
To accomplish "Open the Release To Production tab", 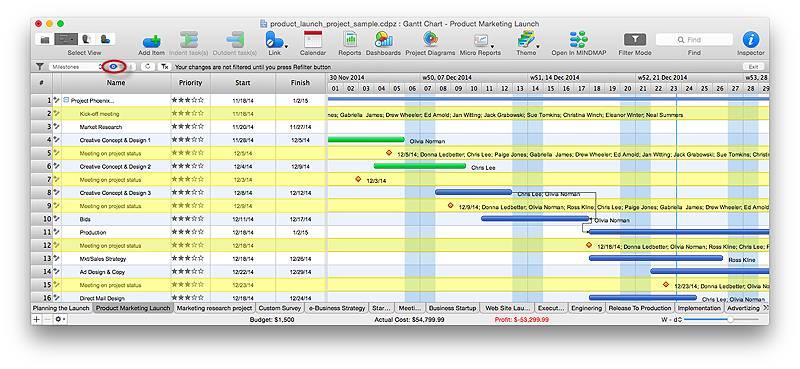I will [x=640, y=308].
